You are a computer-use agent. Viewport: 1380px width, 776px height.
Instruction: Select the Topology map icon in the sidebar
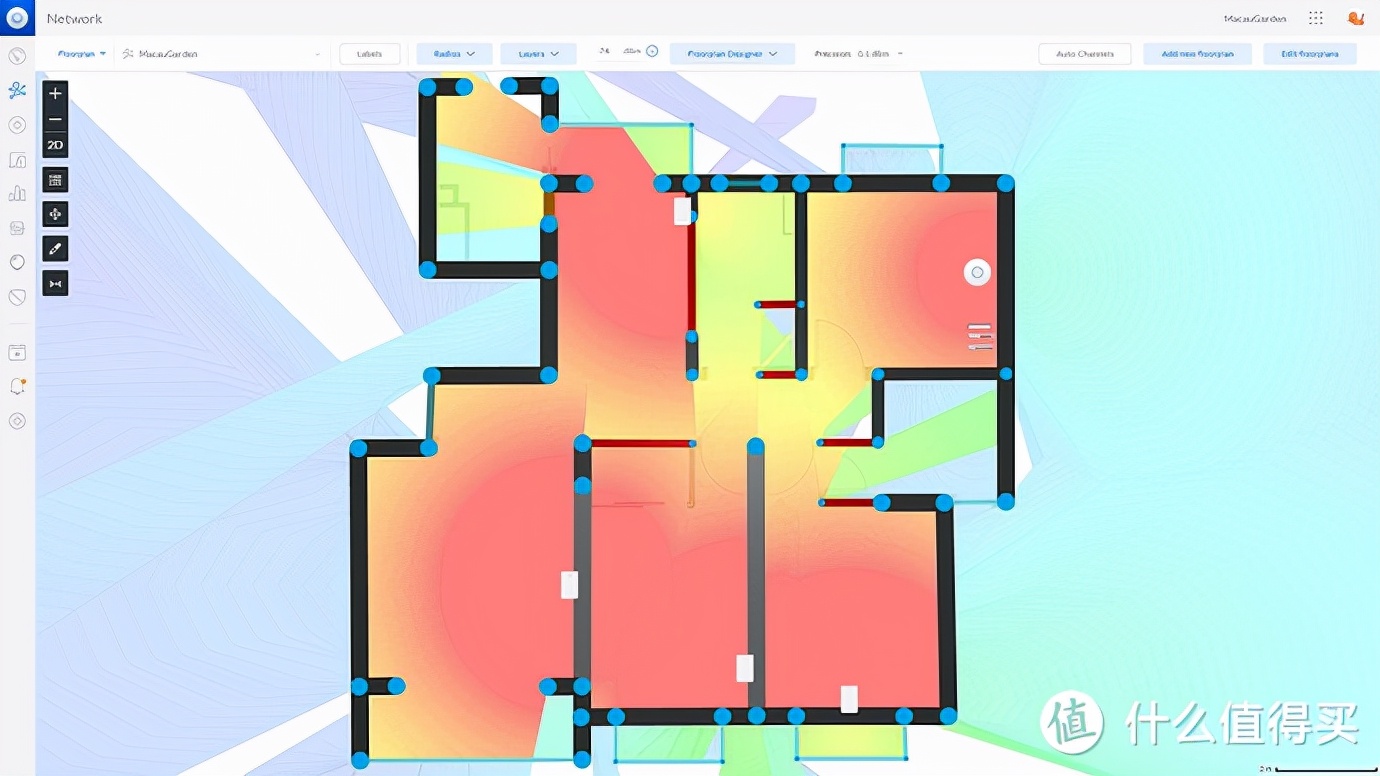(x=17, y=91)
